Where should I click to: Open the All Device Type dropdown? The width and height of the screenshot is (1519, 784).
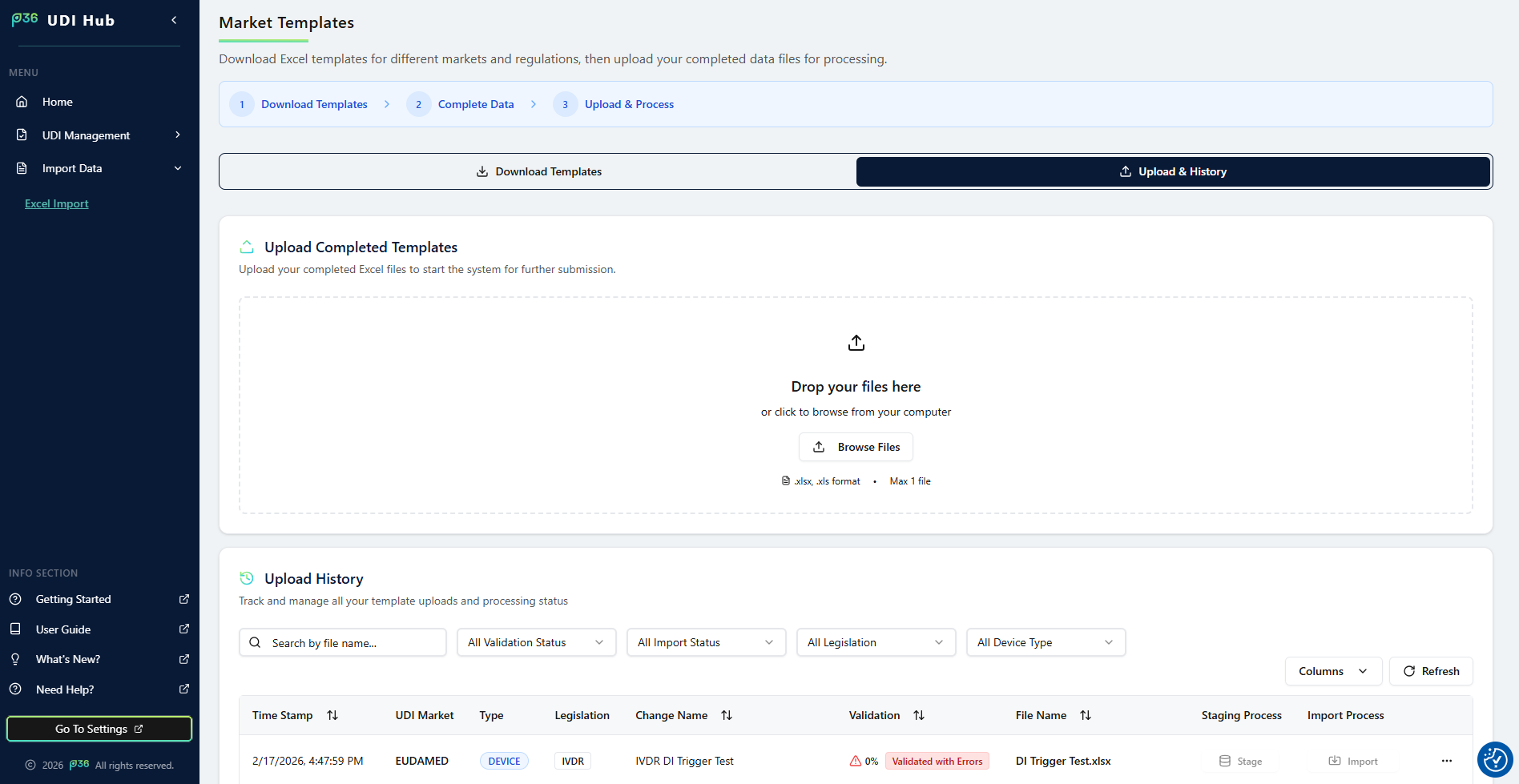(1046, 642)
